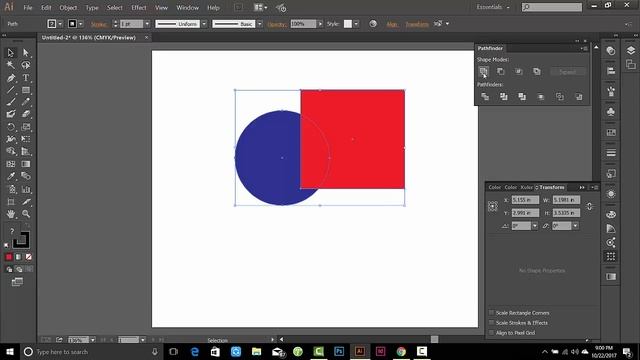Screen dimensions: 640x360
Task: Select the Rectangle tool
Action: pos(26,90)
